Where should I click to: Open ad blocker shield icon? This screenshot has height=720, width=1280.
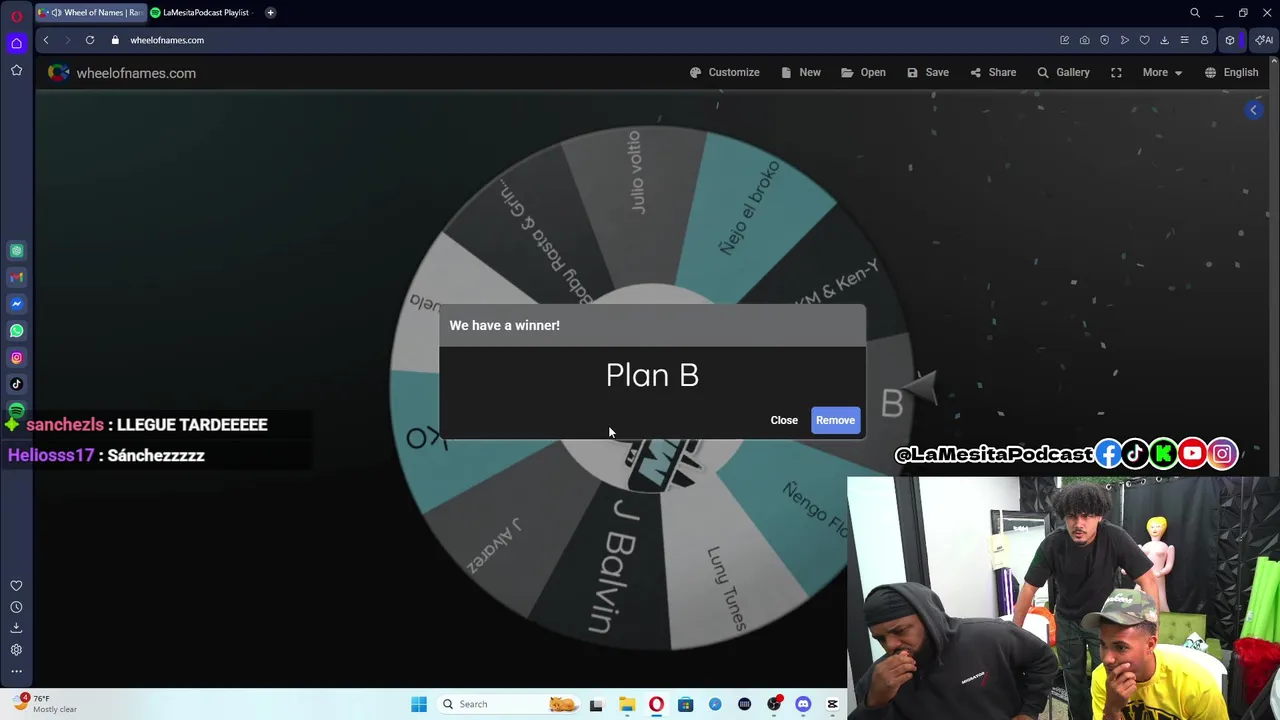point(1104,40)
